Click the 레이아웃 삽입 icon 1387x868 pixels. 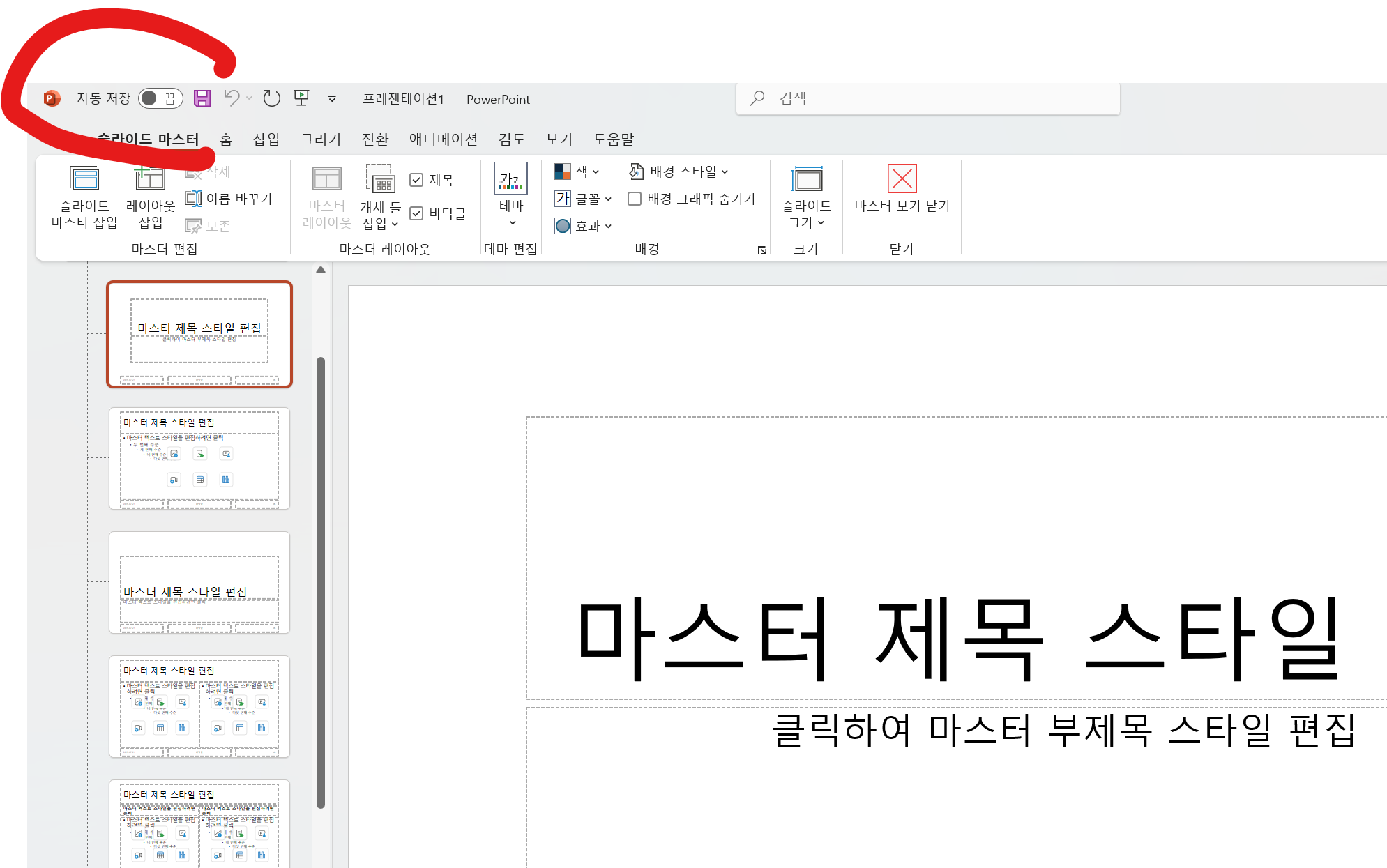pos(150,180)
